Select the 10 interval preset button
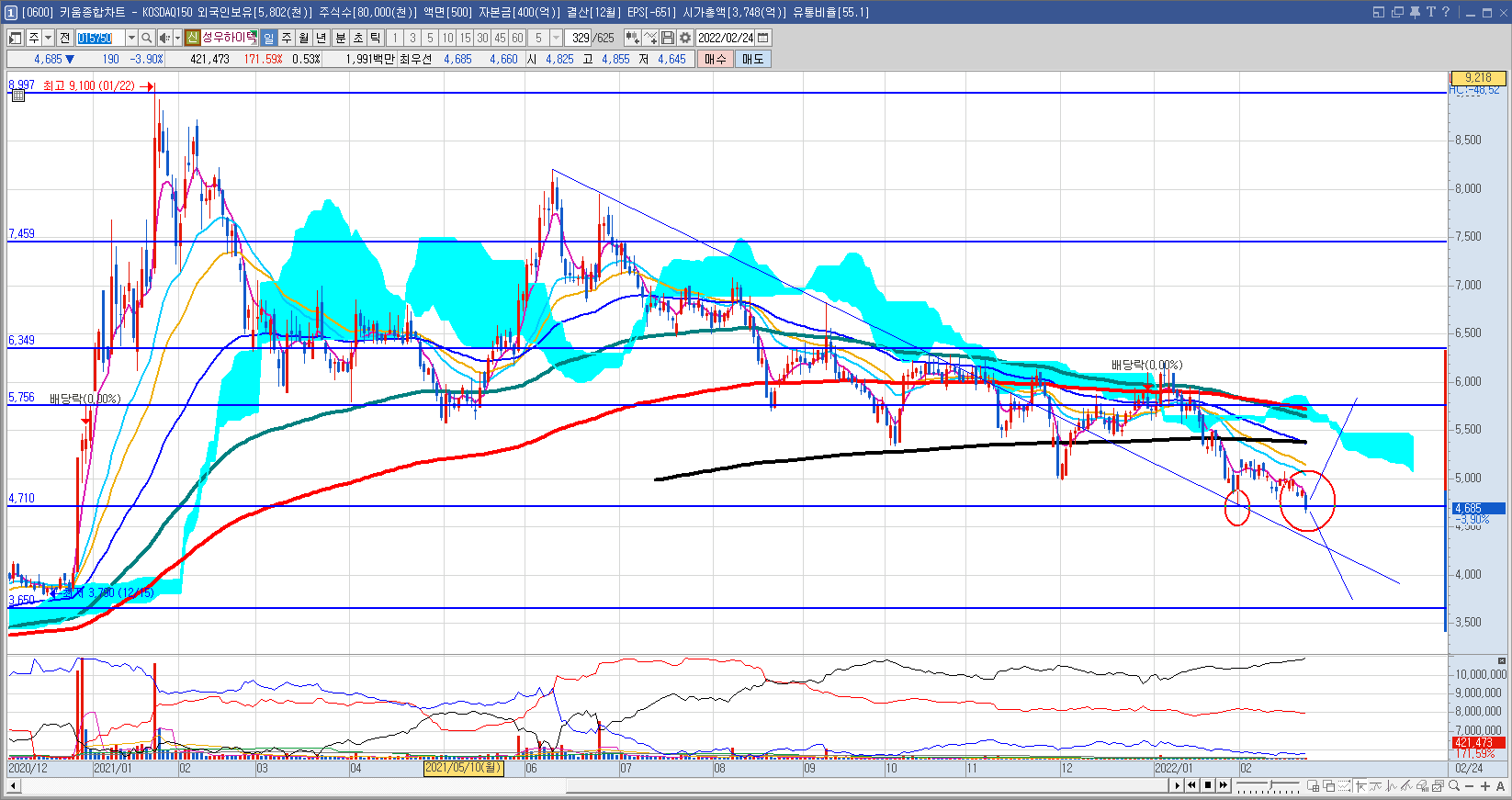This screenshot has height=800, width=1512. pos(447,38)
